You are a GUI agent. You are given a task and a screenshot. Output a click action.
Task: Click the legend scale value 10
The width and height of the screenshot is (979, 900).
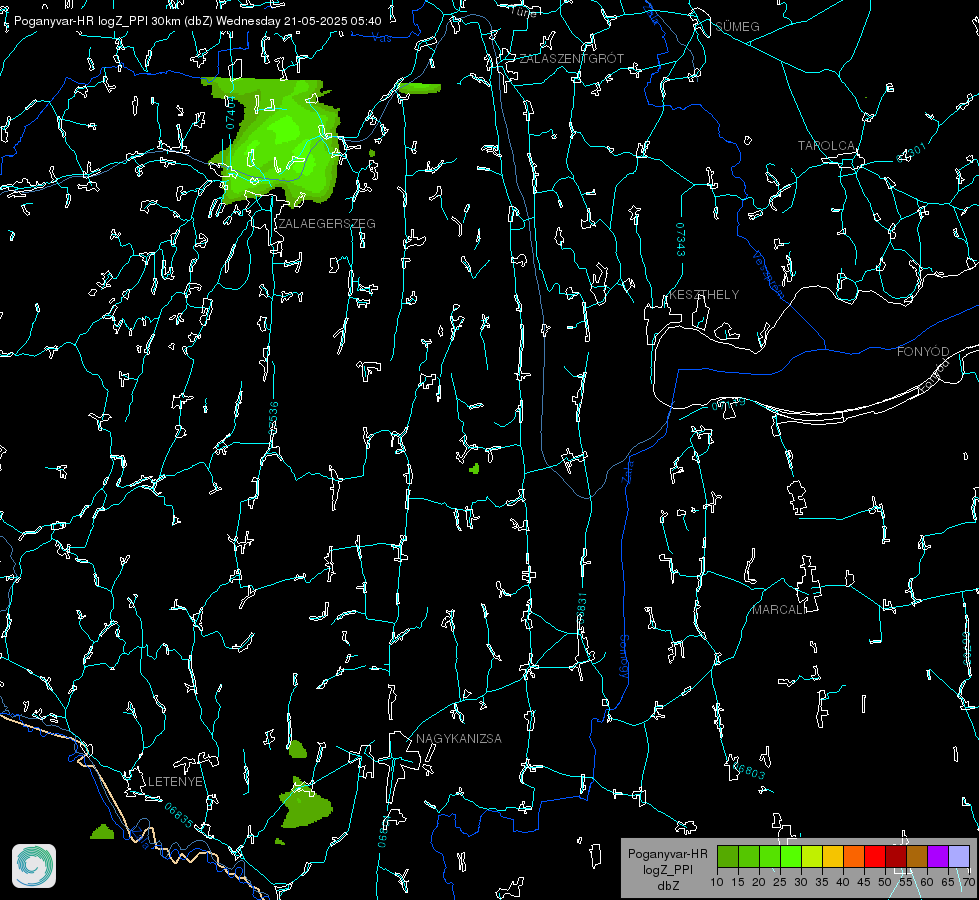click(x=717, y=882)
